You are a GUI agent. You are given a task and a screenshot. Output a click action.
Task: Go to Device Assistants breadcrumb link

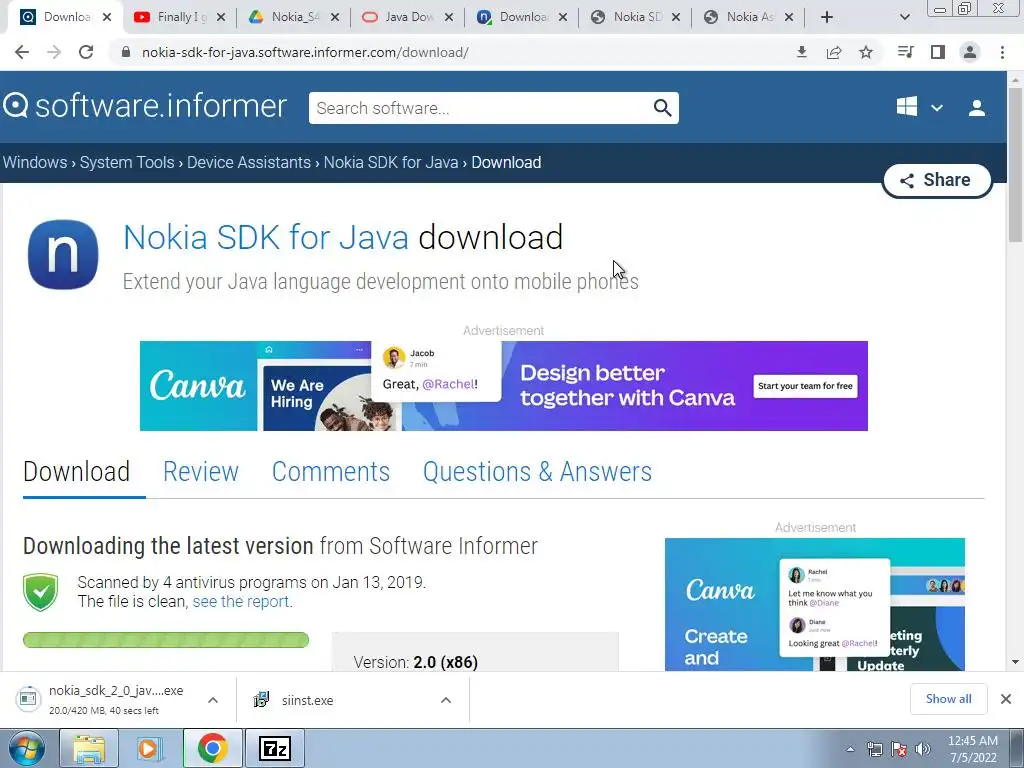pyautogui.click(x=249, y=162)
